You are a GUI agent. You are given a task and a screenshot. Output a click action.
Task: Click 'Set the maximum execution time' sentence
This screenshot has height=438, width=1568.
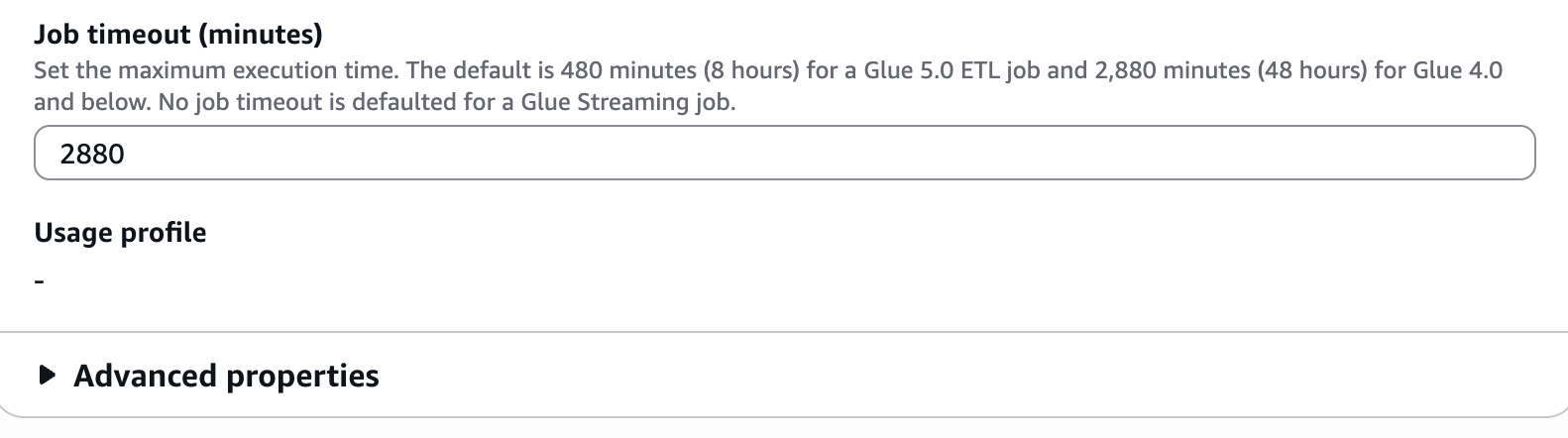(x=198, y=71)
